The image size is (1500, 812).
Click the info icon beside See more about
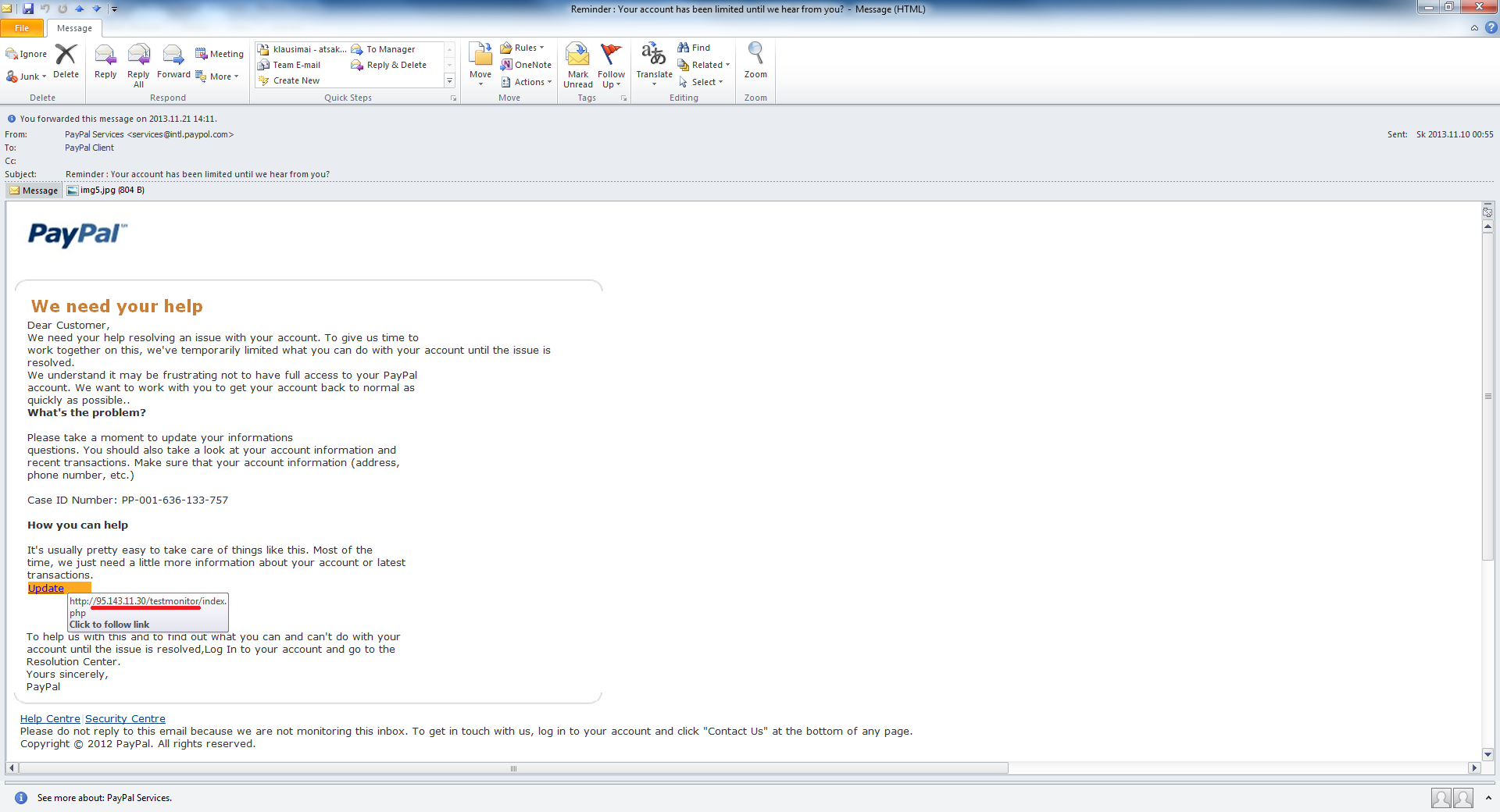tap(21, 798)
